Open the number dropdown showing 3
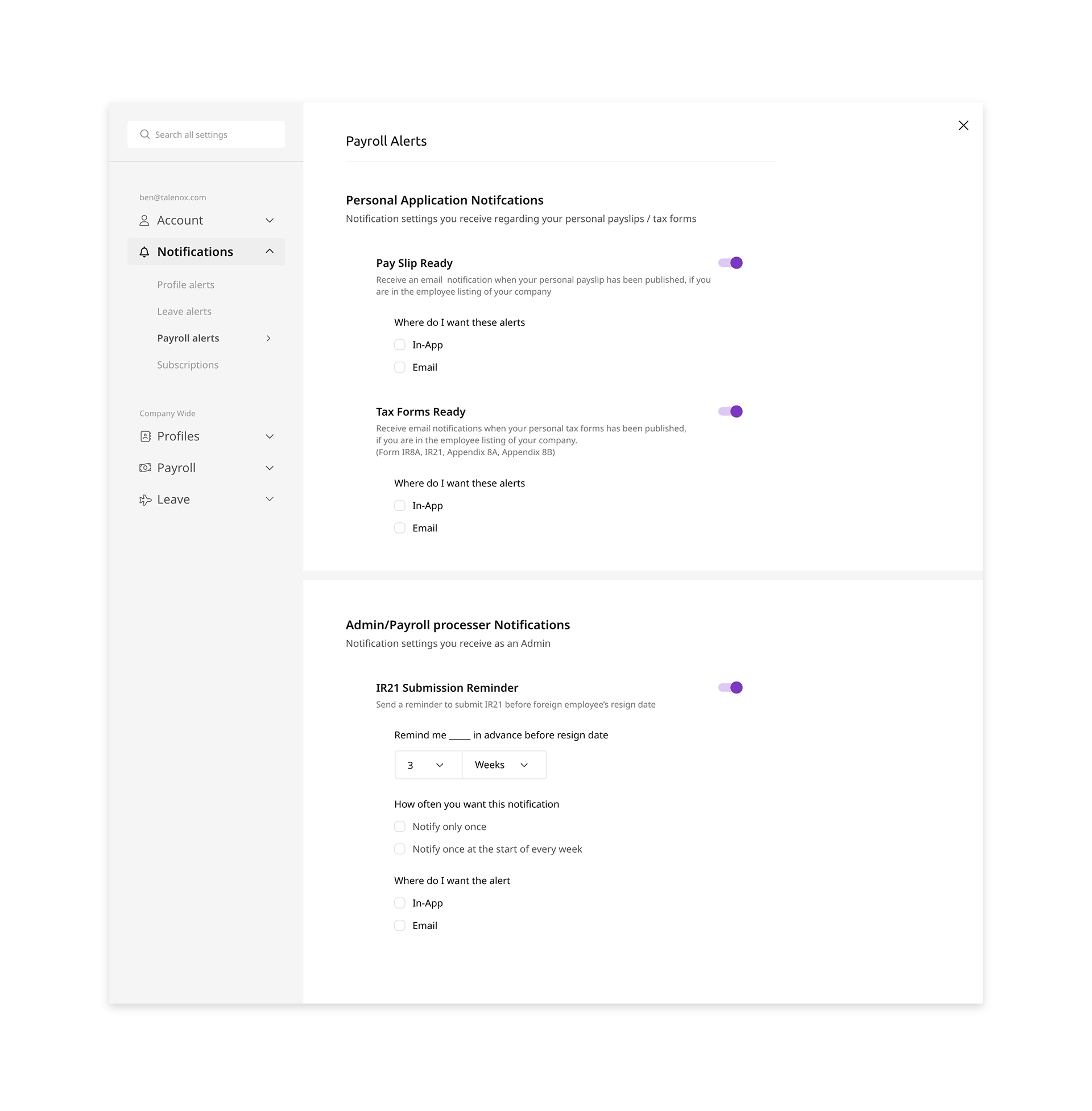Viewport: 1092px width, 1111px height. point(428,765)
